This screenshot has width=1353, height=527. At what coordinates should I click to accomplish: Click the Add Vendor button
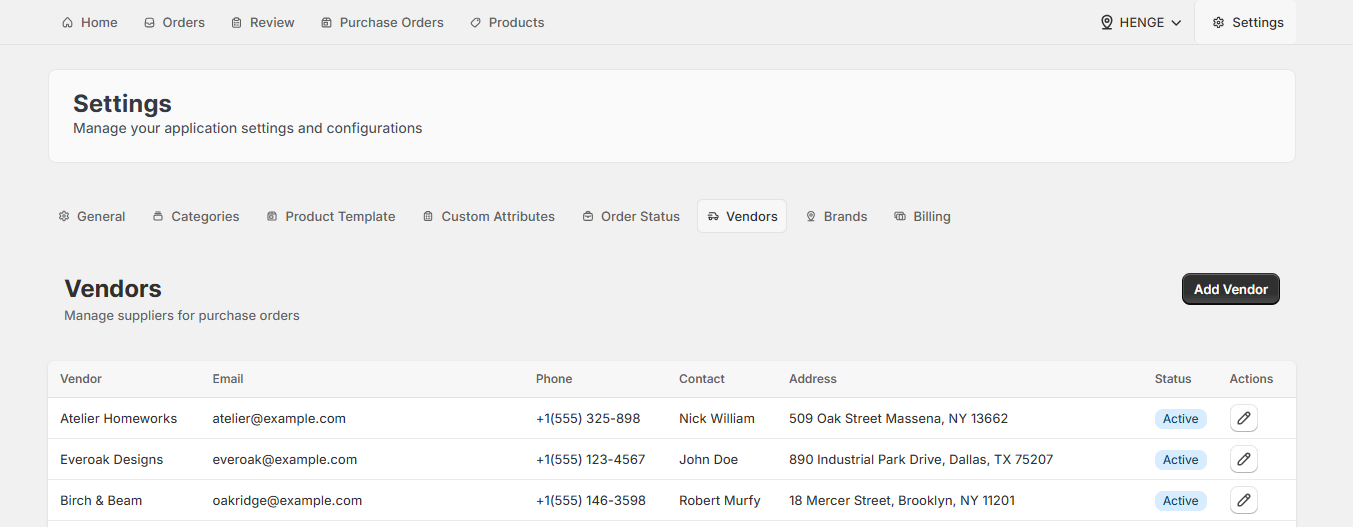1231,289
